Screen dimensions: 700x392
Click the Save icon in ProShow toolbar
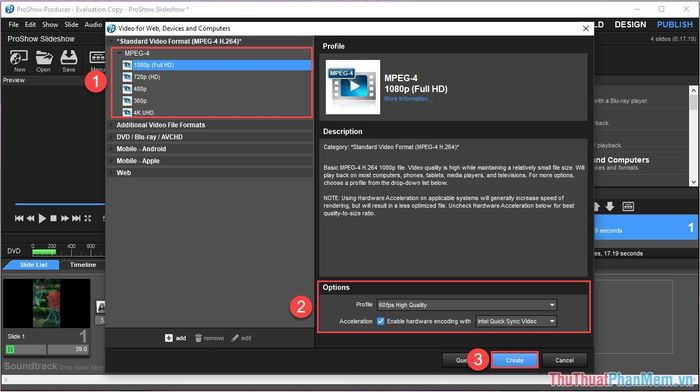point(69,58)
